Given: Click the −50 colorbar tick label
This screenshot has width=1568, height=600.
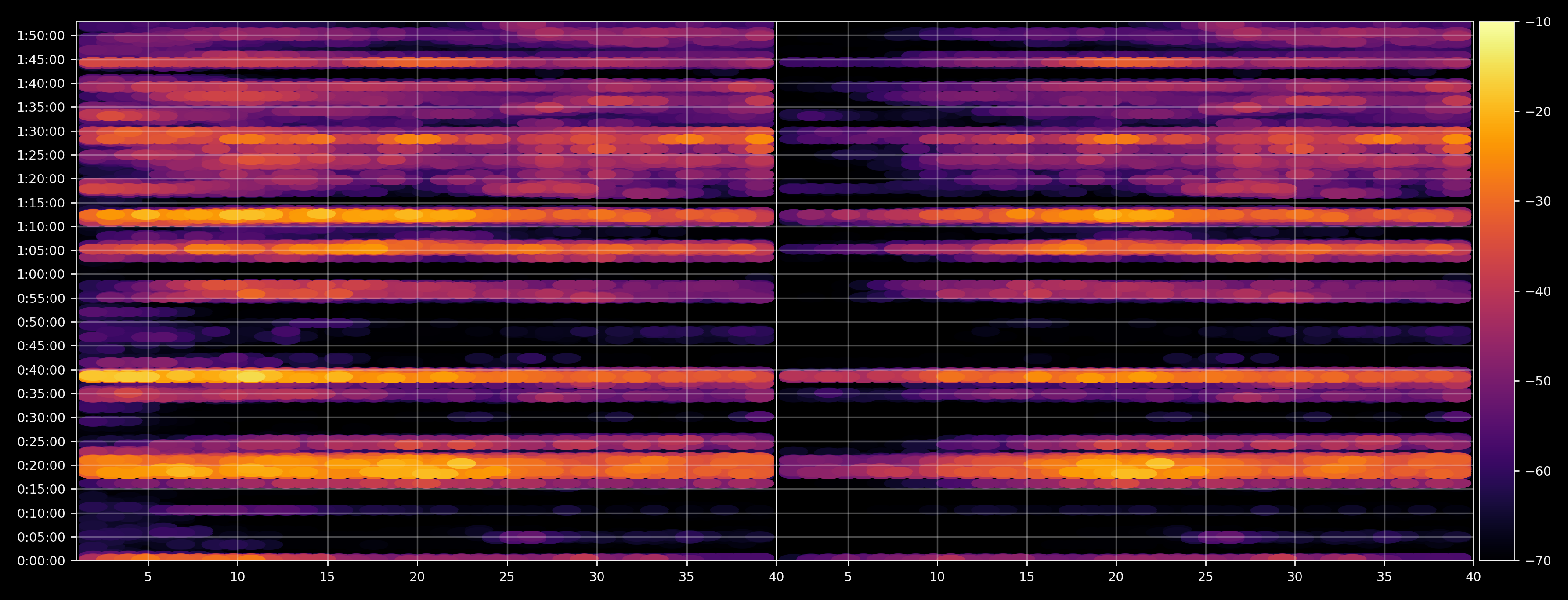Looking at the screenshot, I should [x=1538, y=382].
